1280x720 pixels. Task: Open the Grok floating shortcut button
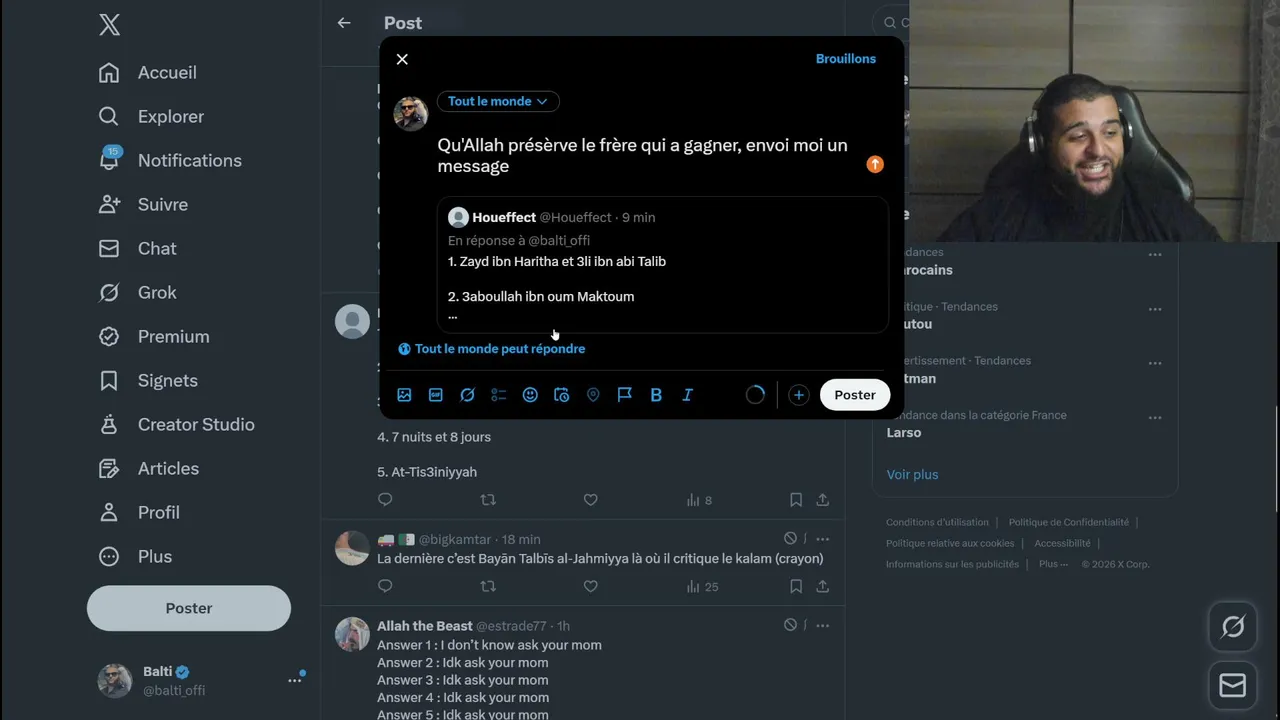point(1233,627)
